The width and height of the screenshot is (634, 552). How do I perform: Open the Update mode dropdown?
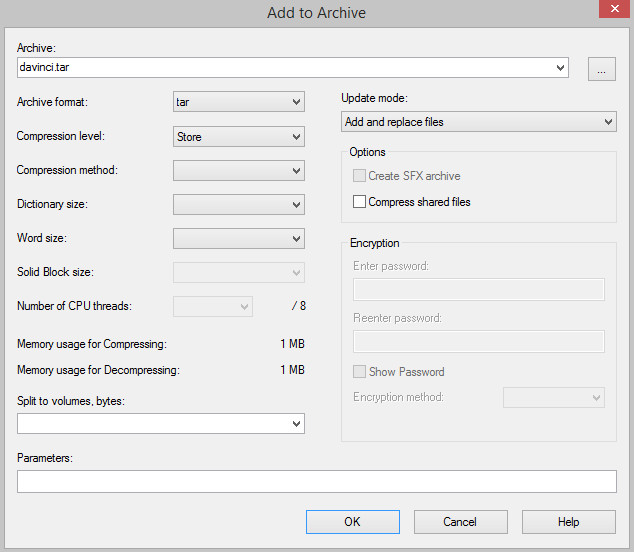478,122
